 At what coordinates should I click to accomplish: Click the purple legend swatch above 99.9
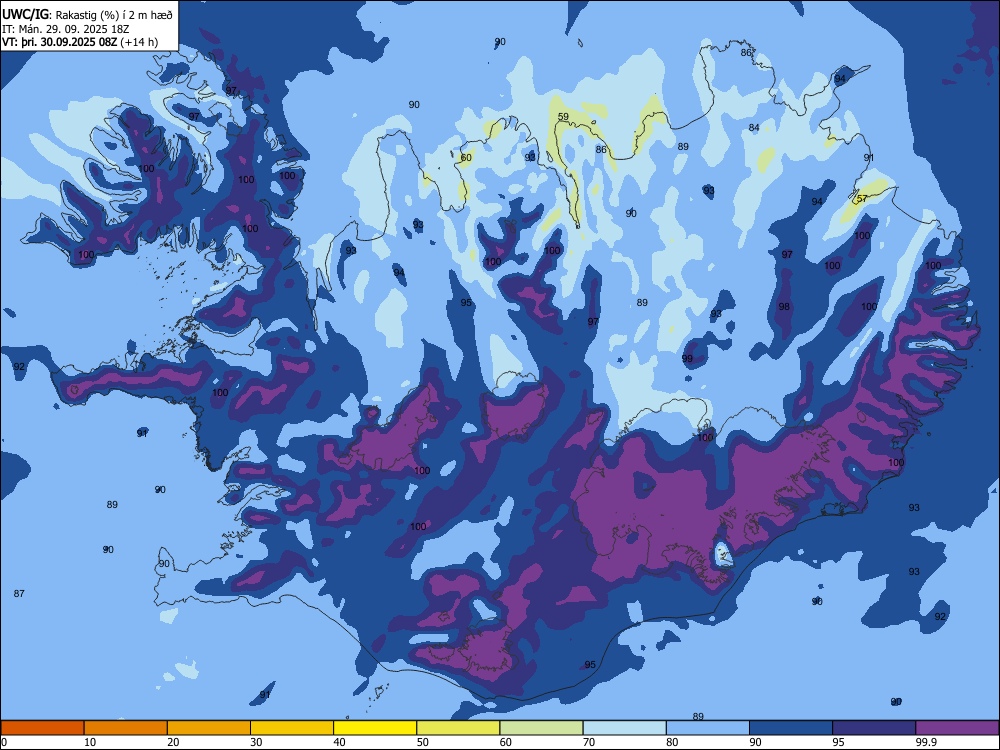click(x=957, y=728)
